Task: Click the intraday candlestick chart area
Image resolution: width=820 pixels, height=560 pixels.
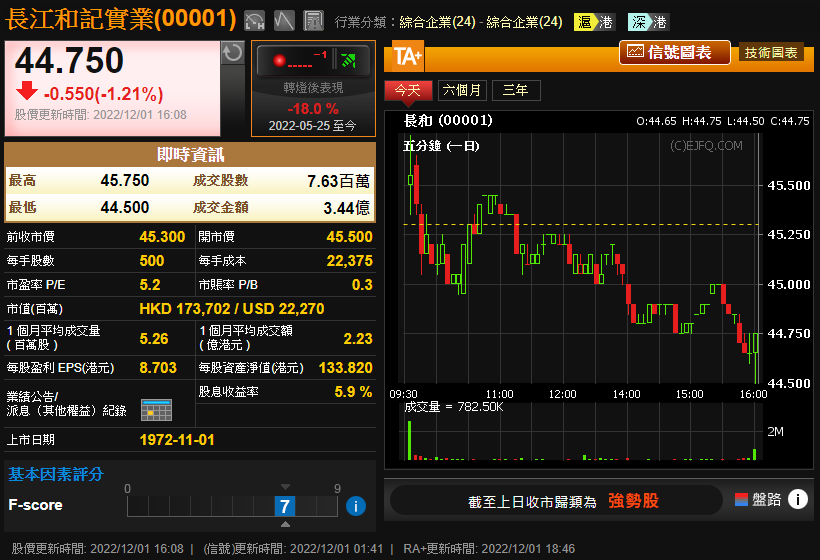Action: (580, 259)
